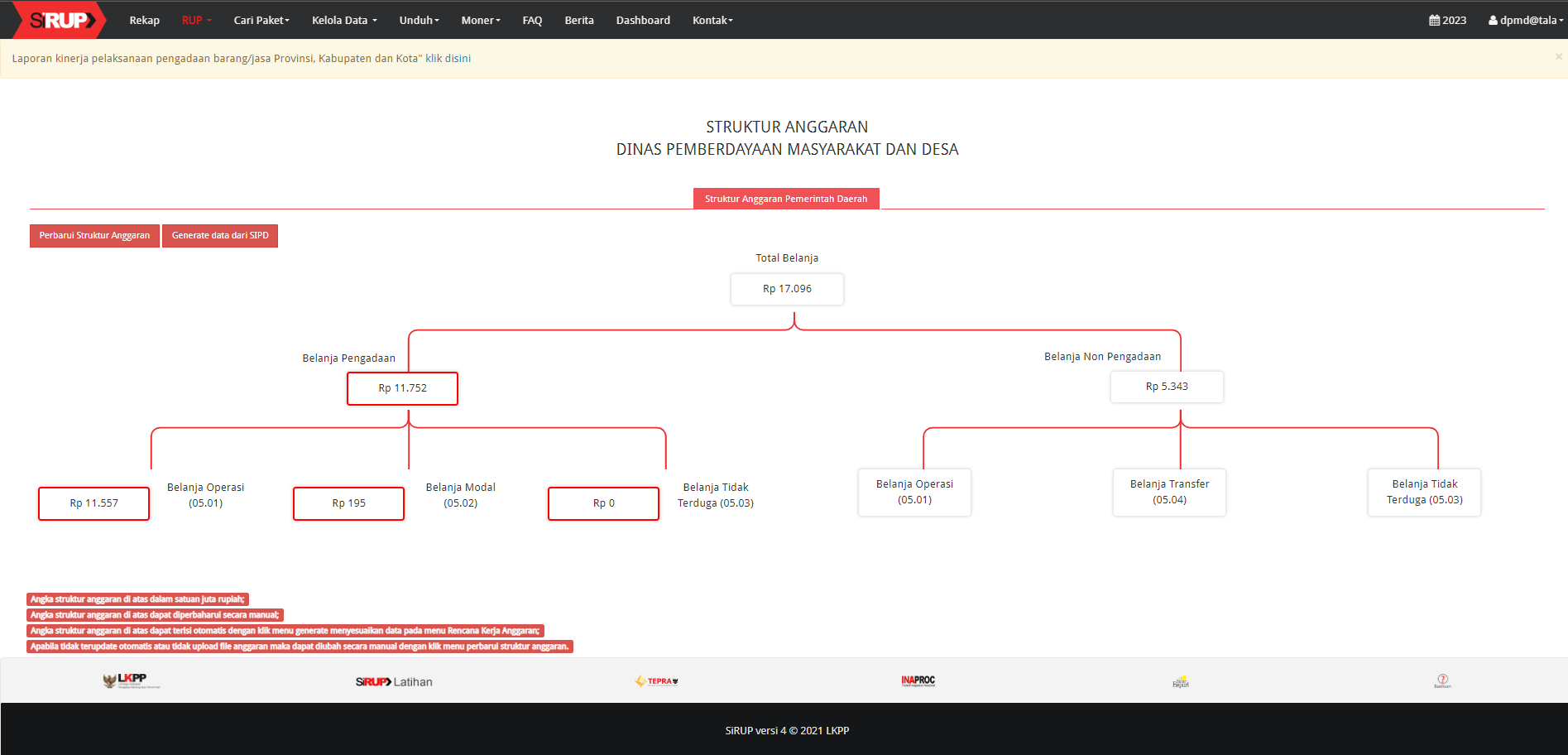The width and height of the screenshot is (1568, 755).
Task: Open the Dashboard menu item
Action: pos(643,20)
